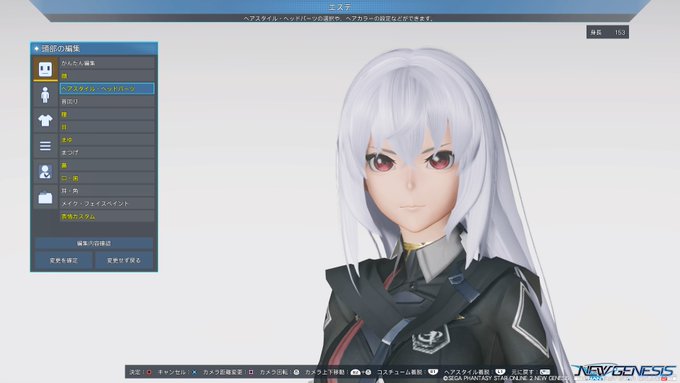Select the head/face editing category icon
This screenshot has height=383, width=680.
pyautogui.click(x=46, y=69)
